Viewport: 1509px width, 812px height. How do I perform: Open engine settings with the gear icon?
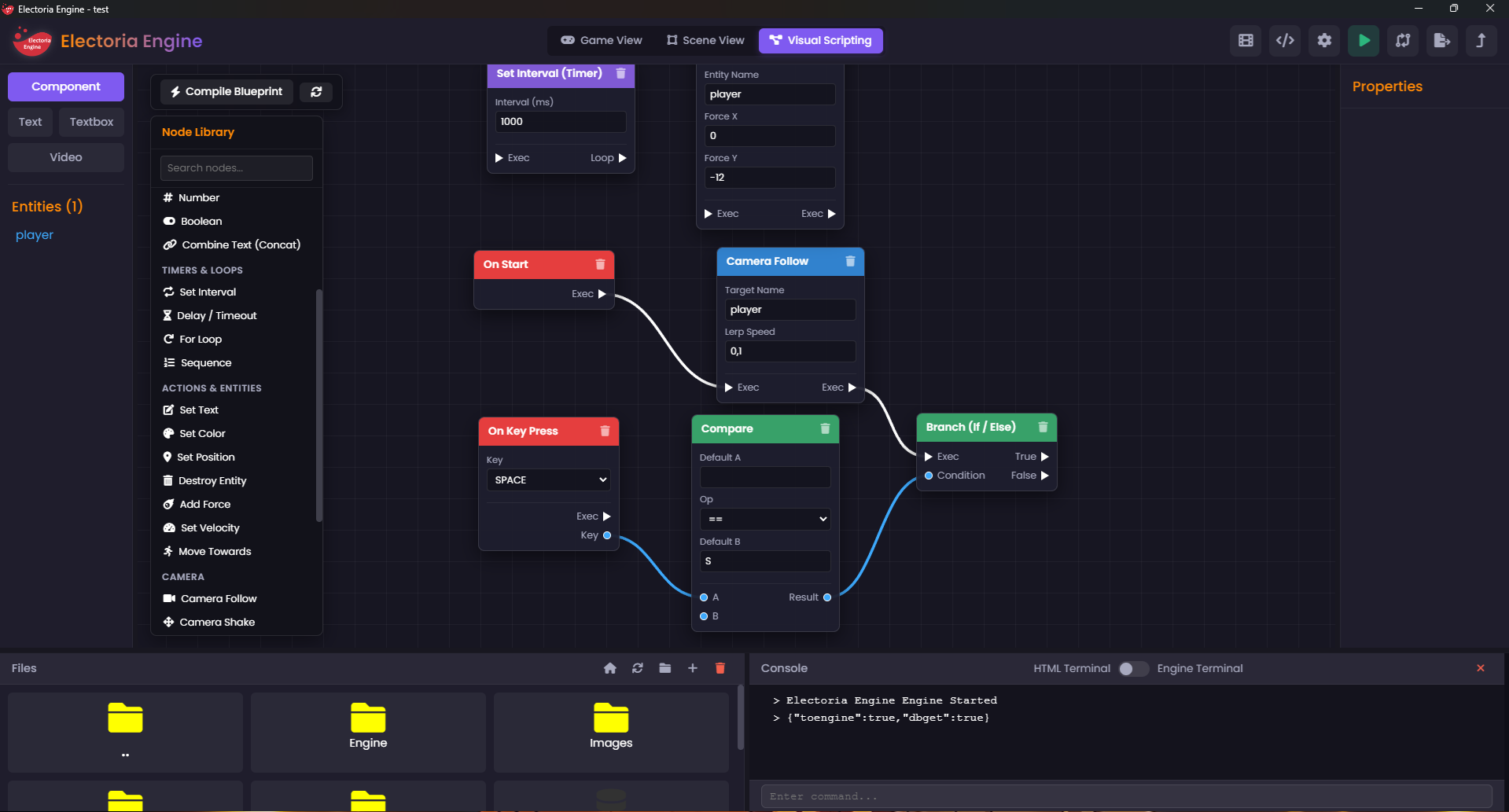tap(1324, 41)
